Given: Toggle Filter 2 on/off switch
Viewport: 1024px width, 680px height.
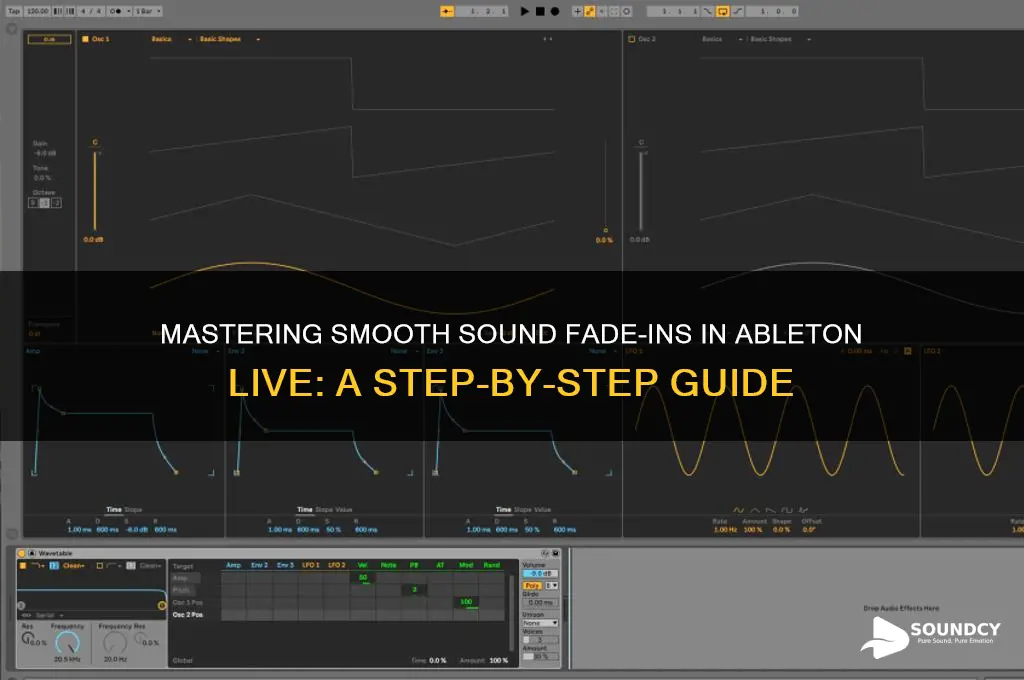Looking at the screenshot, I should tap(100, 566).
